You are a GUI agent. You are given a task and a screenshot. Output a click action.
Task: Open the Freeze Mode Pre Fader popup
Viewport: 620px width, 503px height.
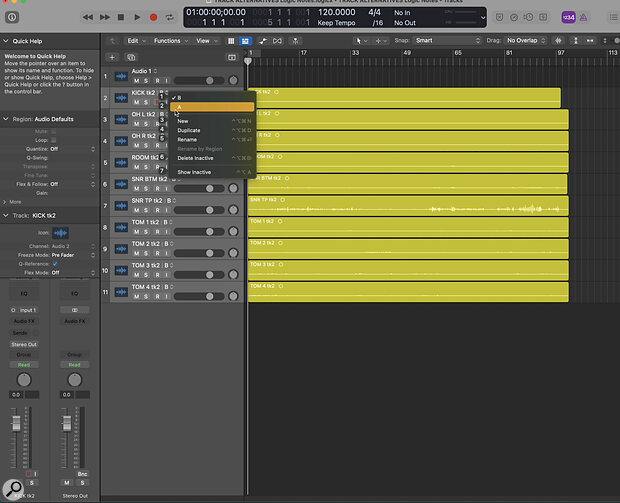pyautogui.click(x=73, y=255)
